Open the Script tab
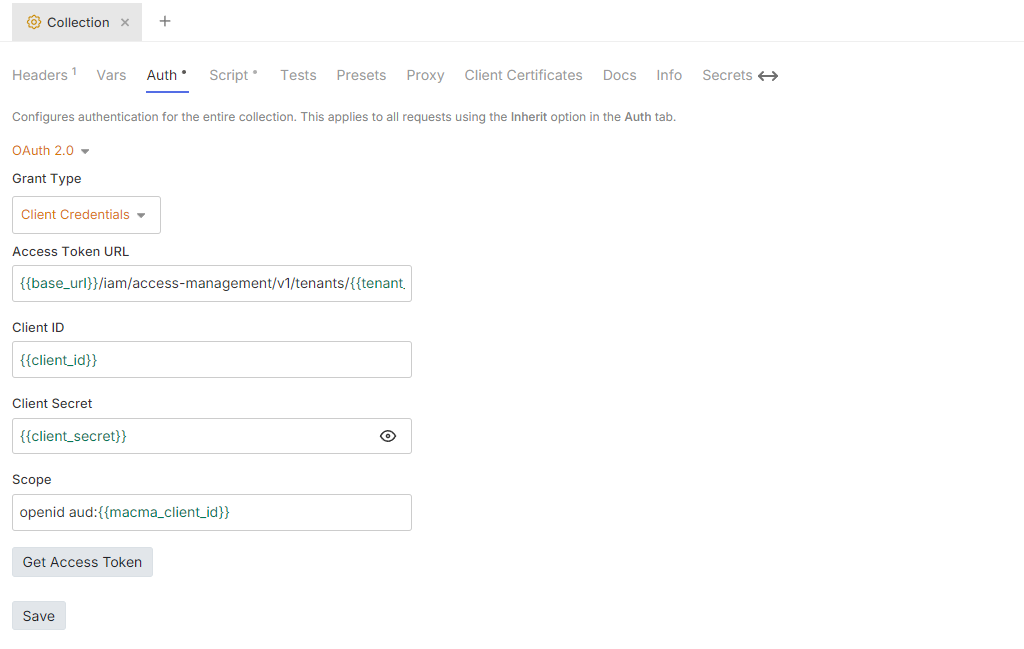This screenshot has width=1024, height=649. (230, 75)
